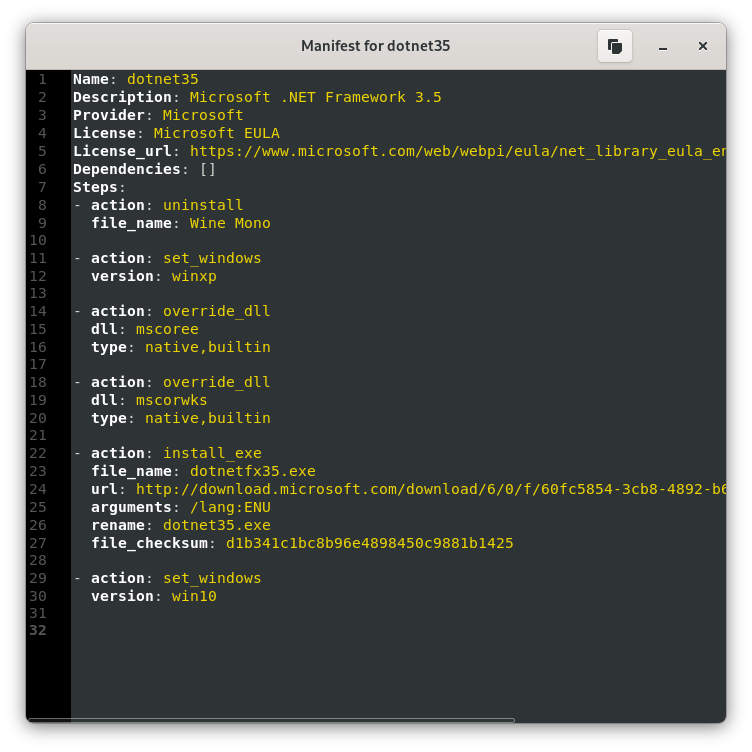Click 'mscorwks' dll value
752x752 pixels.
[172, 400]
